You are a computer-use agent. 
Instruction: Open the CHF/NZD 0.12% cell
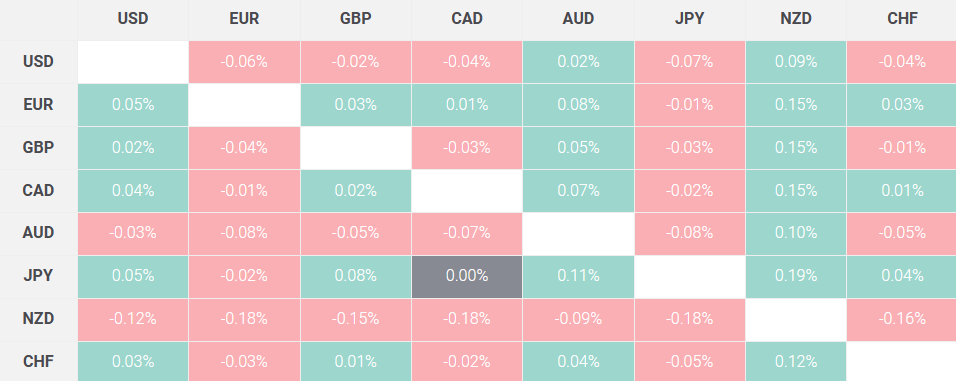coord(796,361)
